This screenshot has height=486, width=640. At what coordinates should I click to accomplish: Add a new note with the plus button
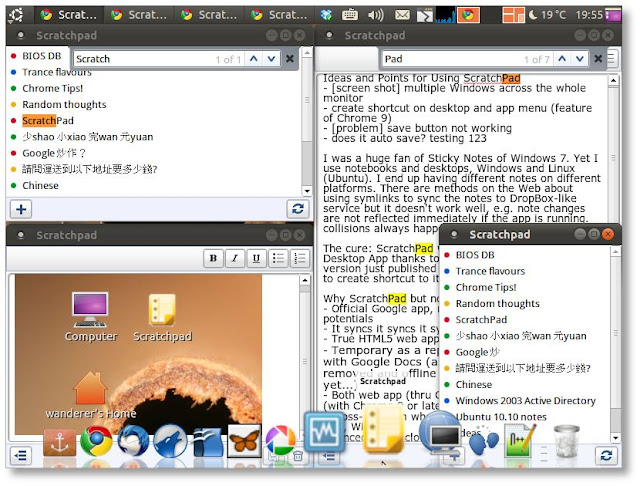tap(21, 209)
